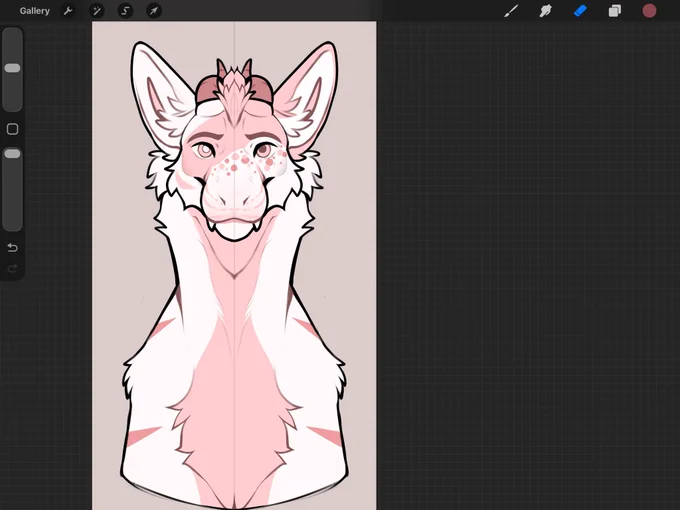Select the Brush paint tool
The height and width of the screenshot is (510, 680).
[x=511, y=11]
